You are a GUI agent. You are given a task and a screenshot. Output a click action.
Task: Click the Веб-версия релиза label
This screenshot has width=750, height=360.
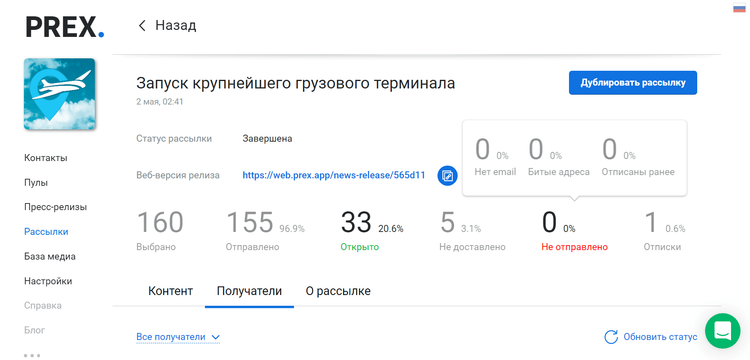click(x=178, y=175)
